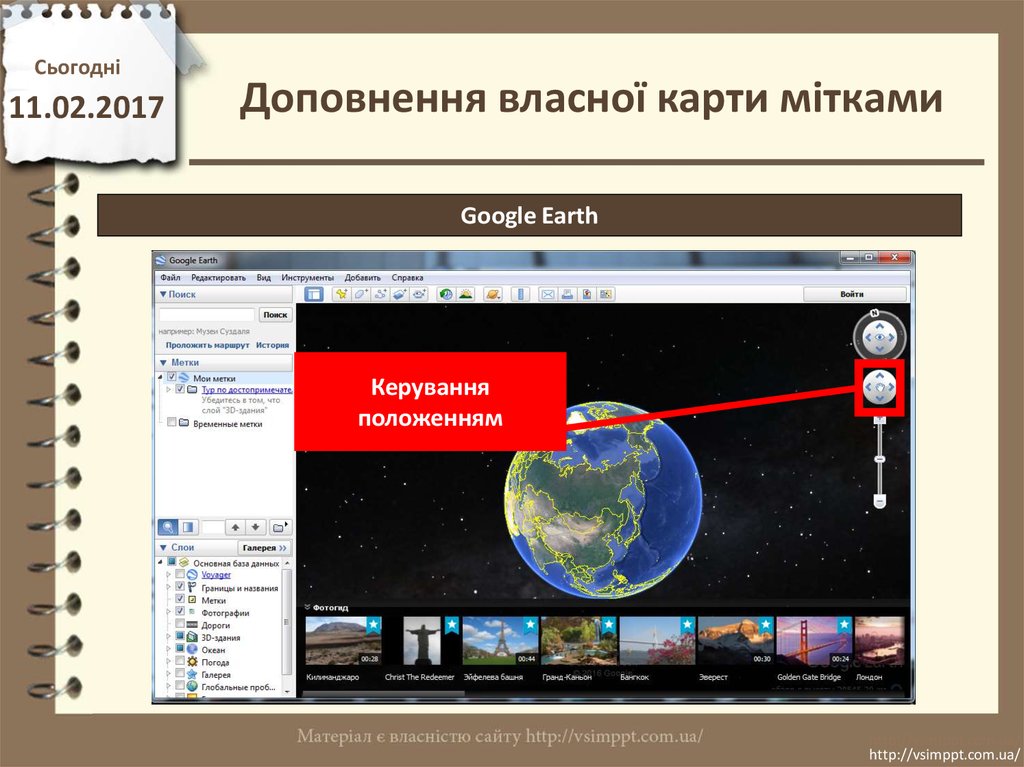Viewport: 1024px width, 767px height.
Task: Open the Инструменты menu
Action: tap(308, 278)
